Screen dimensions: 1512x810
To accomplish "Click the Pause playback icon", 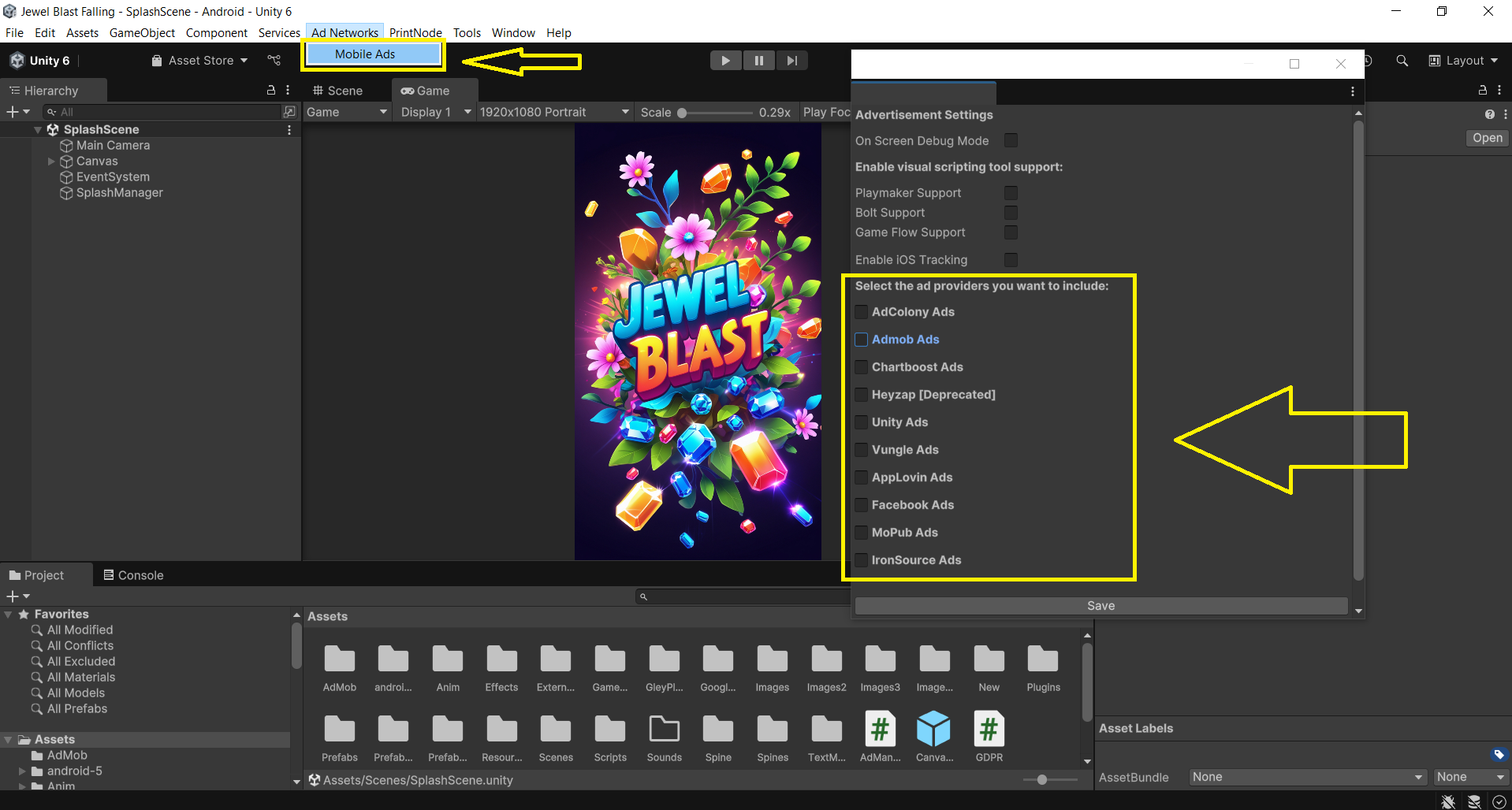I will pyautogui.click(x=758, y=61).
